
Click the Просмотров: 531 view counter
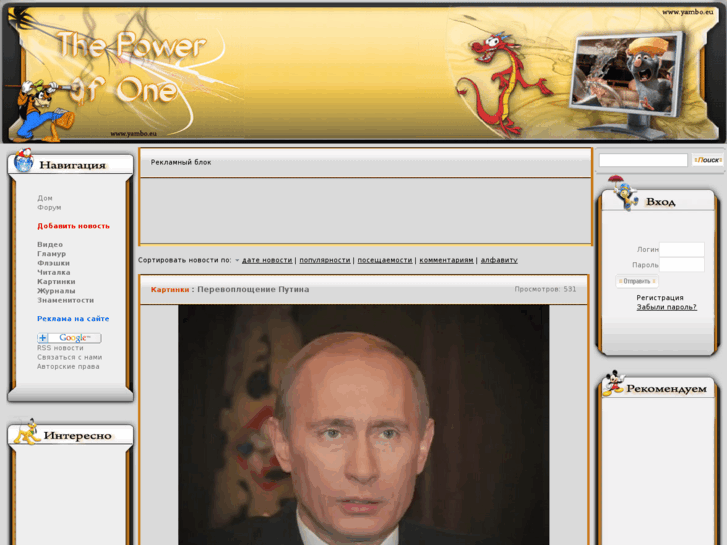click(545, 289)
